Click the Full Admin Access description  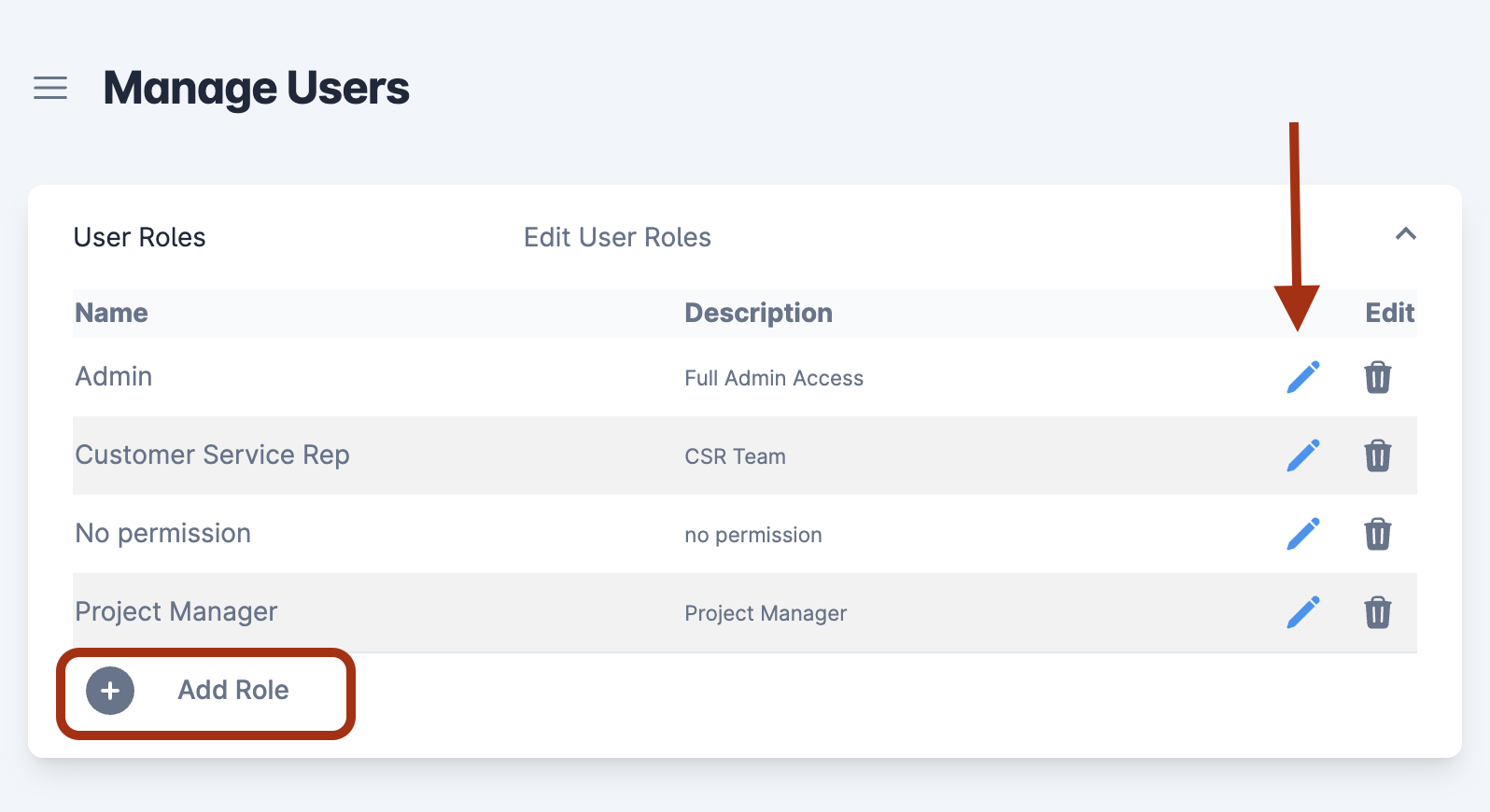tap(774, 378)
